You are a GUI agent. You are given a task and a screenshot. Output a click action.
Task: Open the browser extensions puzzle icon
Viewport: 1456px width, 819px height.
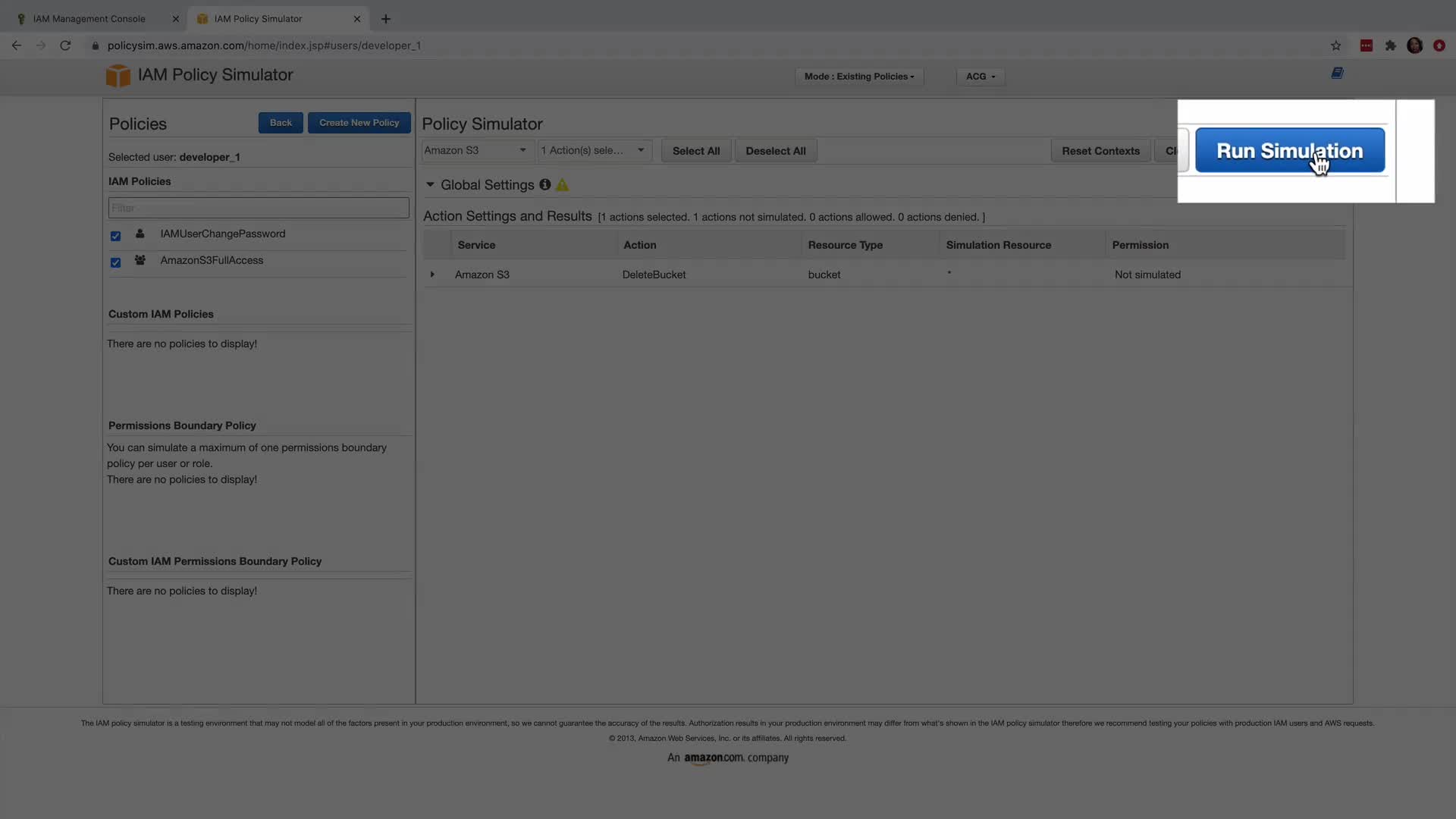pyautogui.click(x=1390, y=45)
